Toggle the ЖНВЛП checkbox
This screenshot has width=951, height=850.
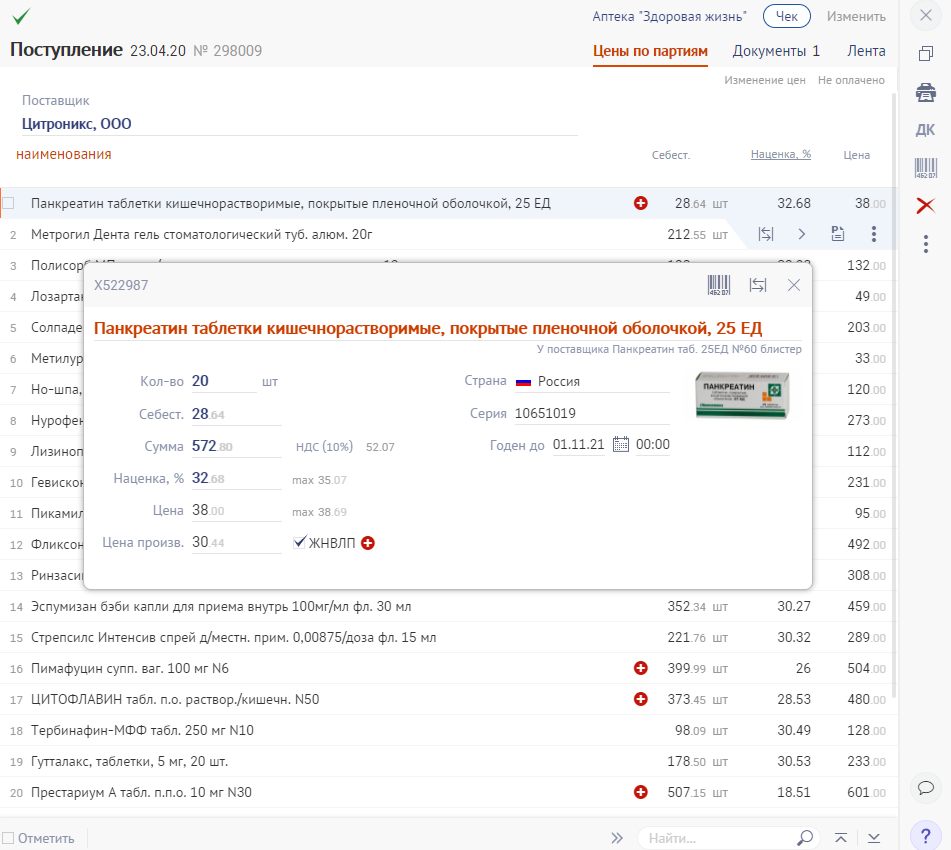pyautogui.click(x=300, y=542)
